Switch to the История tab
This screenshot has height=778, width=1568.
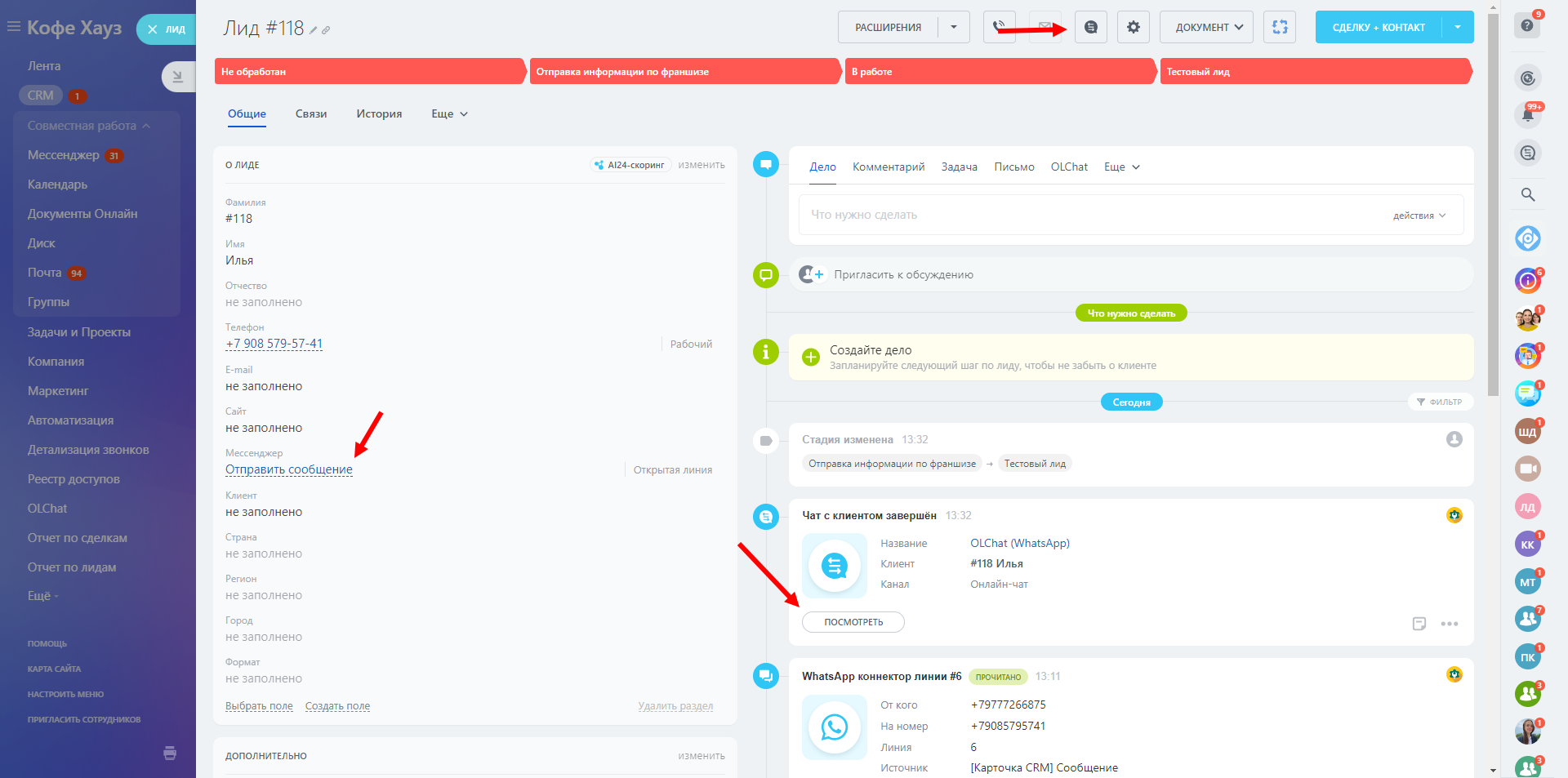(379, 114)
